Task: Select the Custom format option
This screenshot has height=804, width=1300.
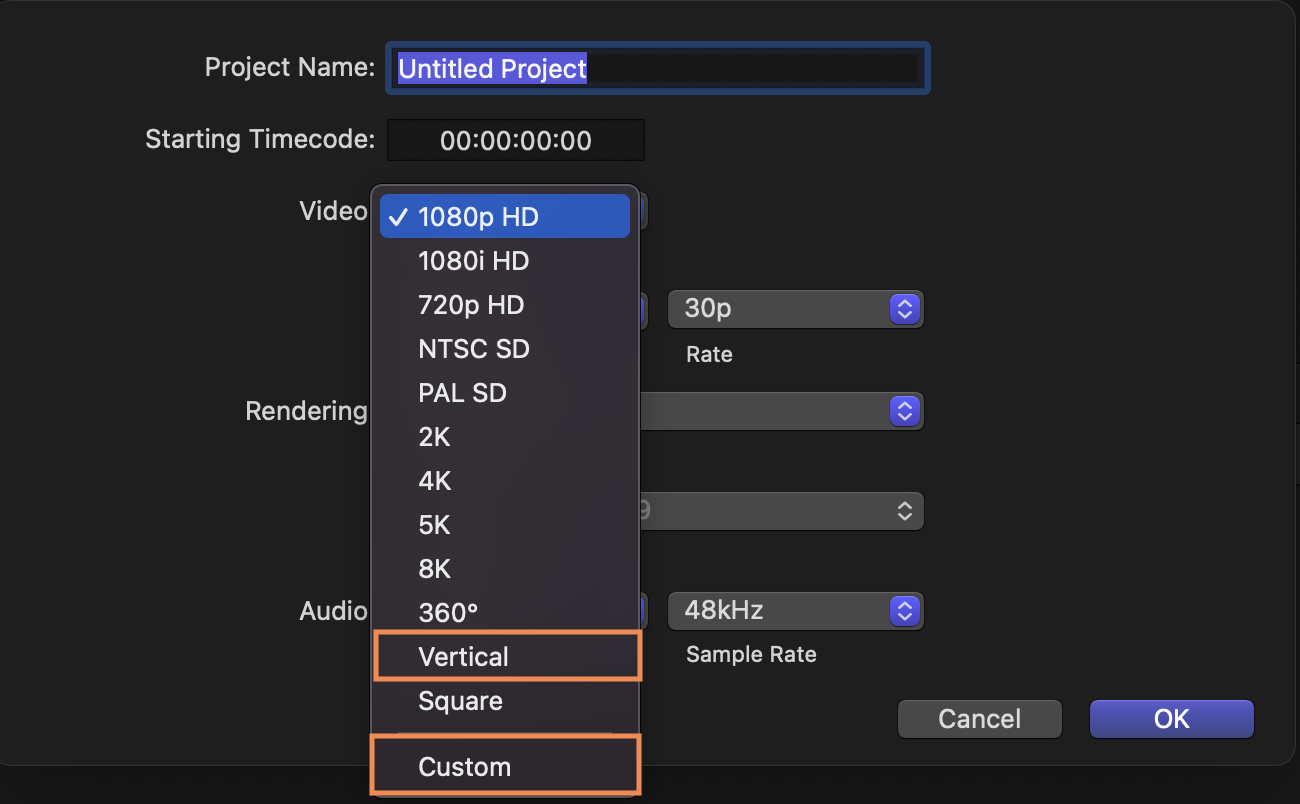Action: click(x=505, y=767)
